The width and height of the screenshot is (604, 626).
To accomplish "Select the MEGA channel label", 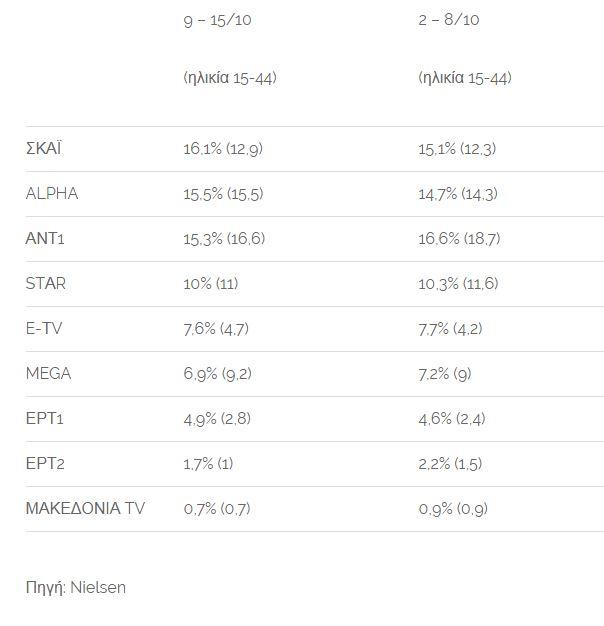I will tap(48, 374).
